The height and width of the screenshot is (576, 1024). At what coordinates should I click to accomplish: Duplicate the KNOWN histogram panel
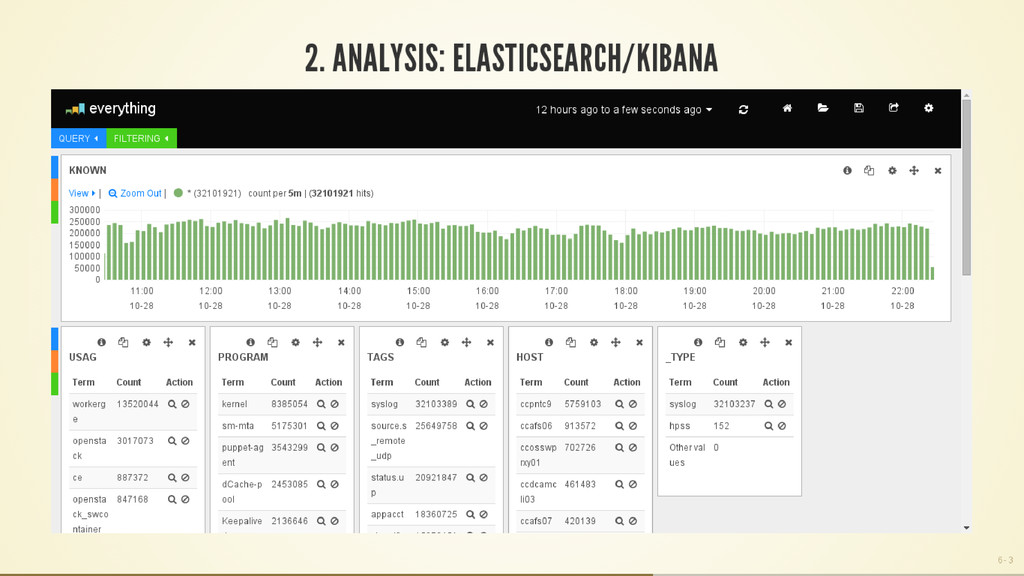click(869, 170)
